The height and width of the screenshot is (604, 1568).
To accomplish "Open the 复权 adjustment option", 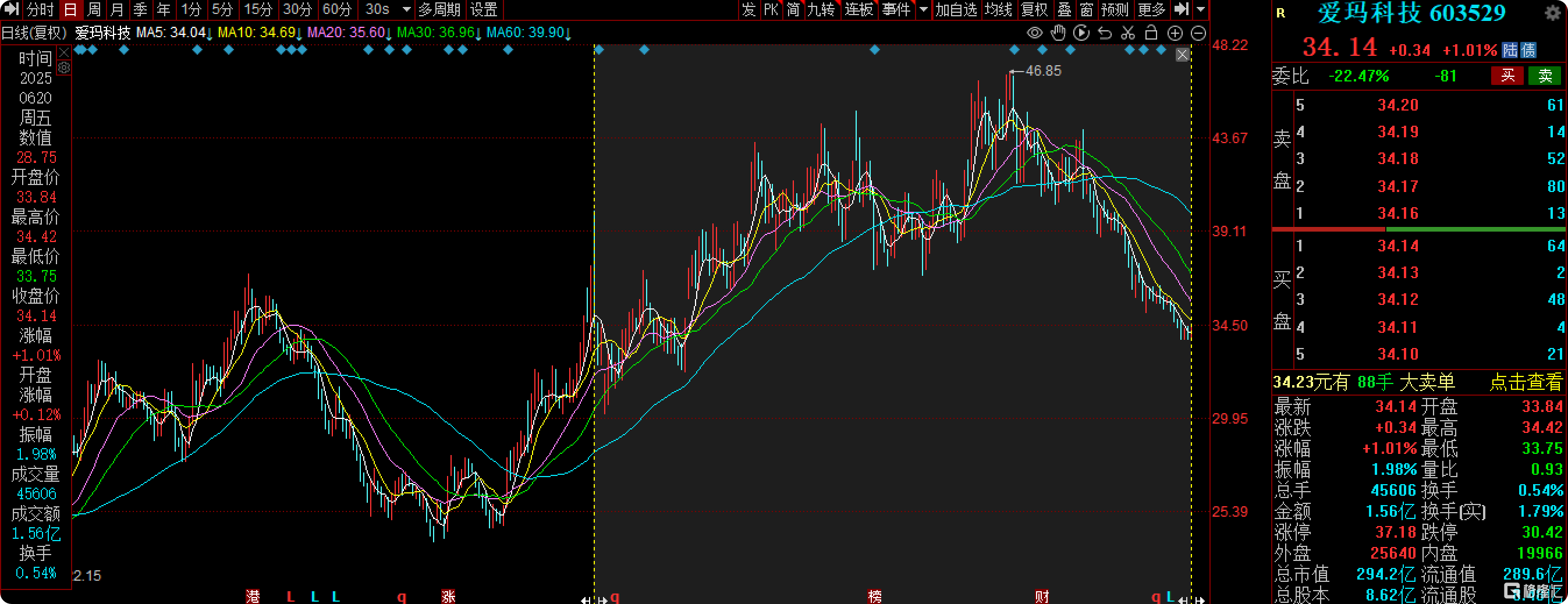I will point(1034,9).
